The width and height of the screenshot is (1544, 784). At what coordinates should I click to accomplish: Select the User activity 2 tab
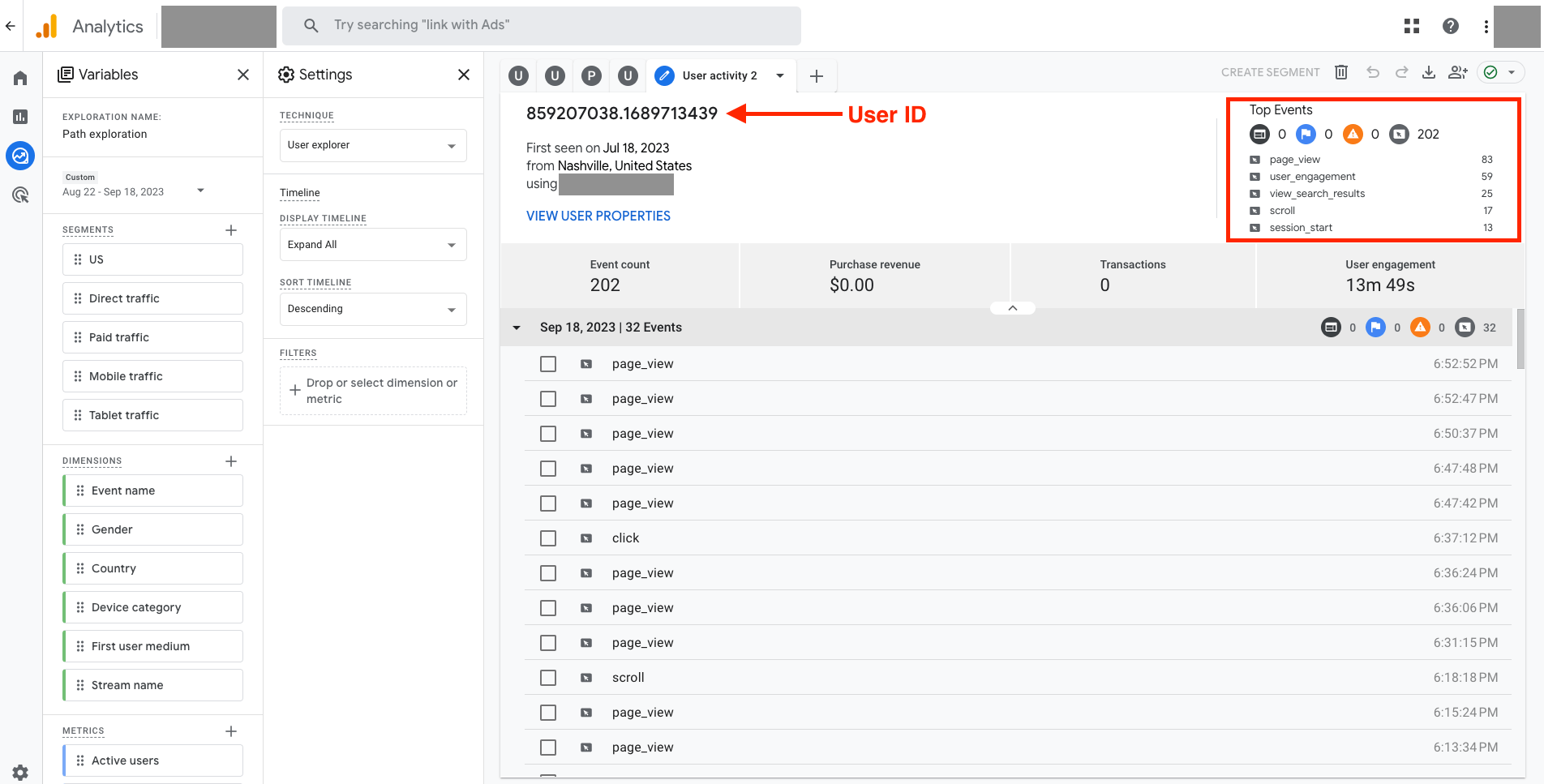[x=719, y=75]
